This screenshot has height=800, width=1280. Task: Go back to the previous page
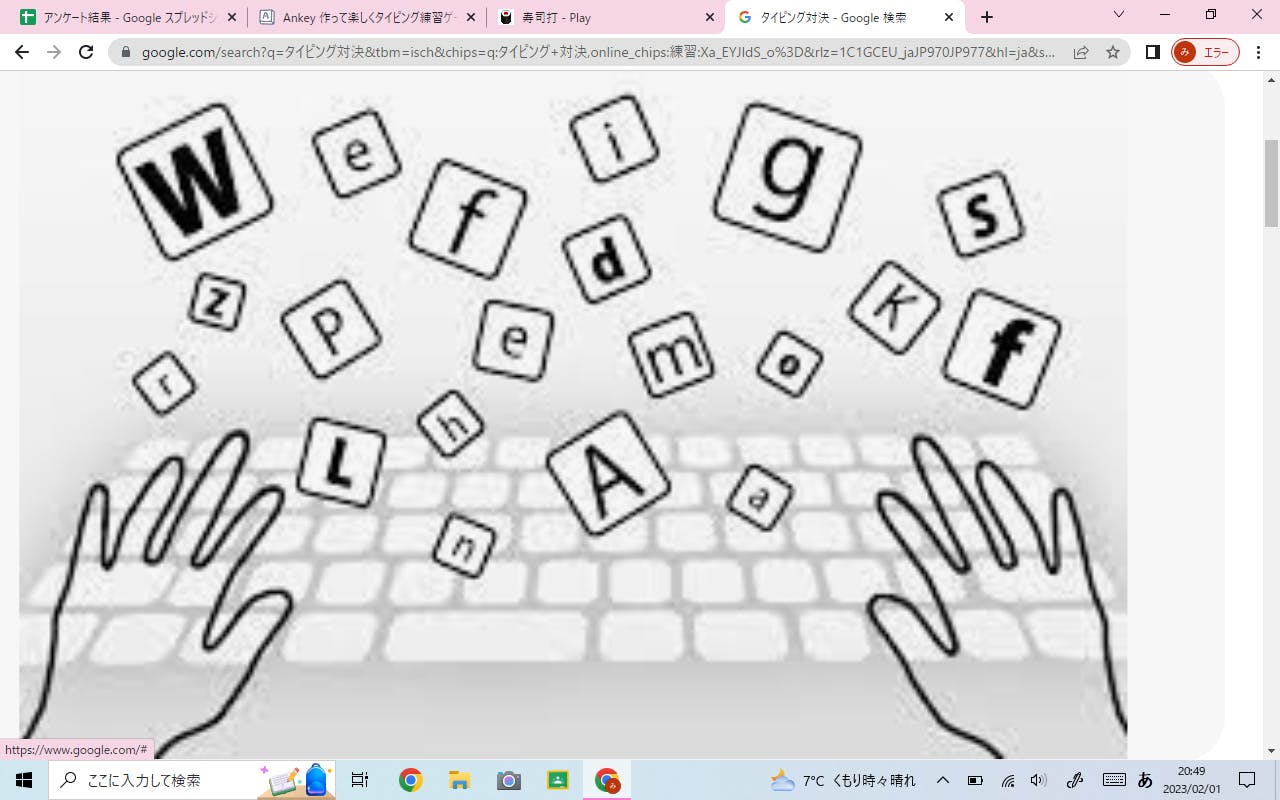(22, 52)
